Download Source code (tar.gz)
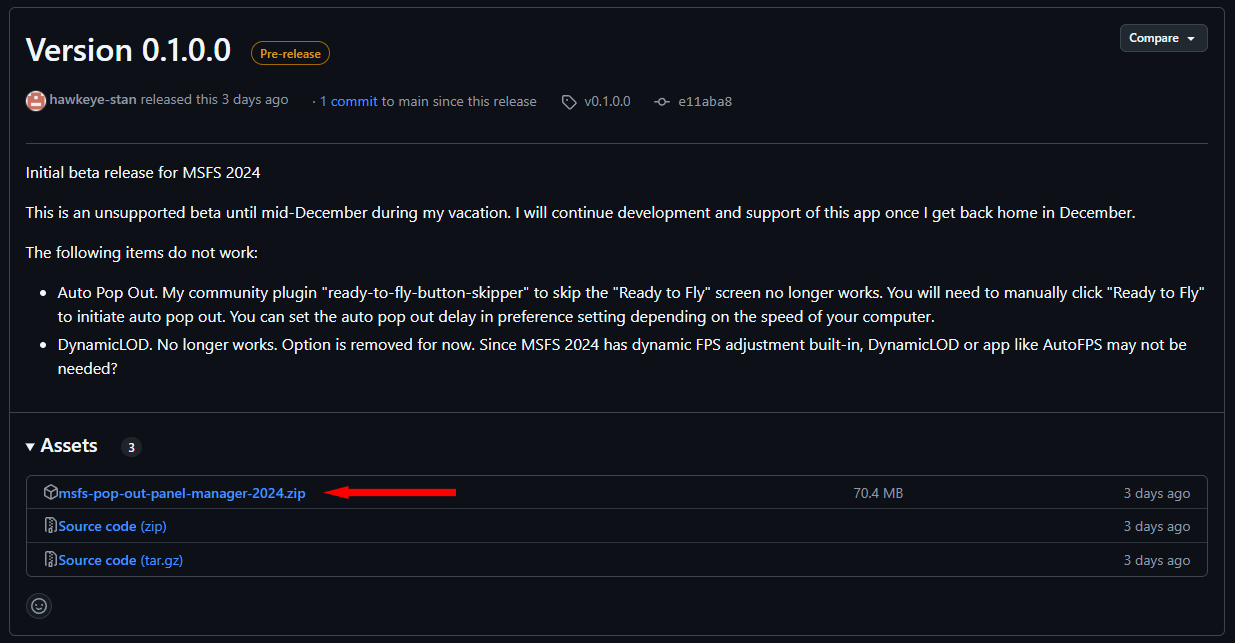This screenshot has height=643, width=1235. (x=121, y=560)
